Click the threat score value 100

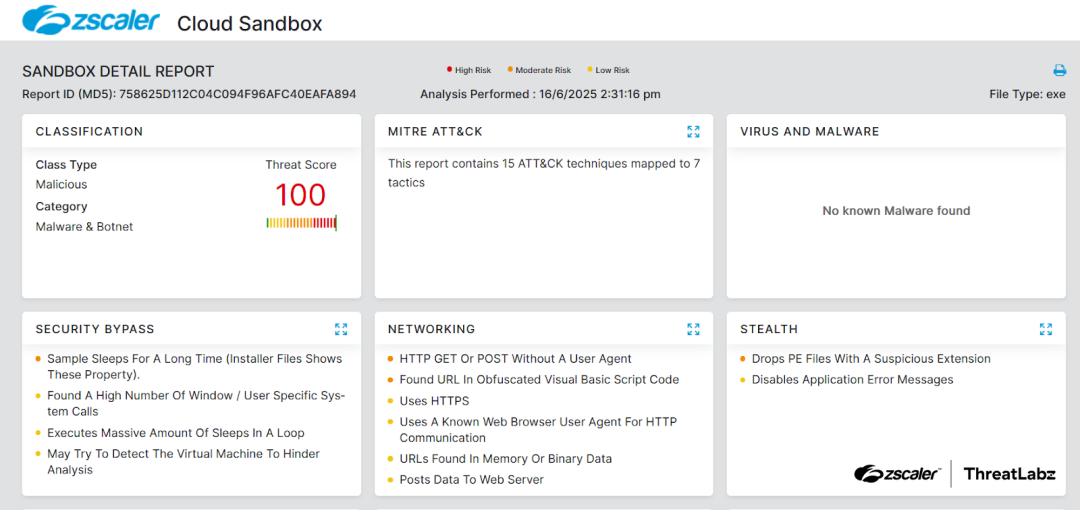[x=300, y=195]
